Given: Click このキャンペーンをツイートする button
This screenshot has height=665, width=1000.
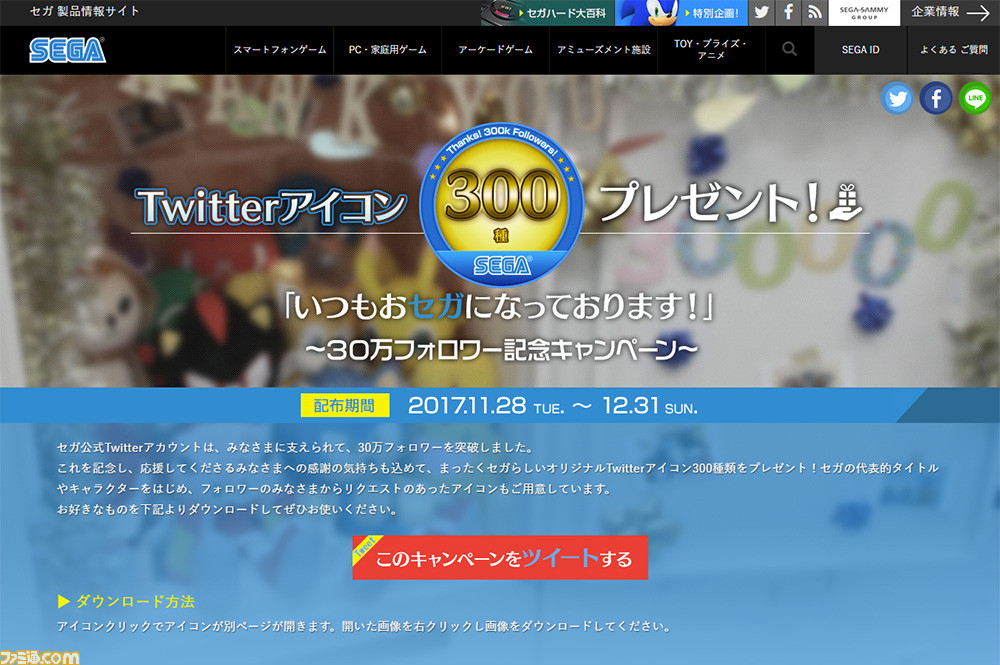Looking at the screenshot, I should pyautogui.click(x=500, y=557).
